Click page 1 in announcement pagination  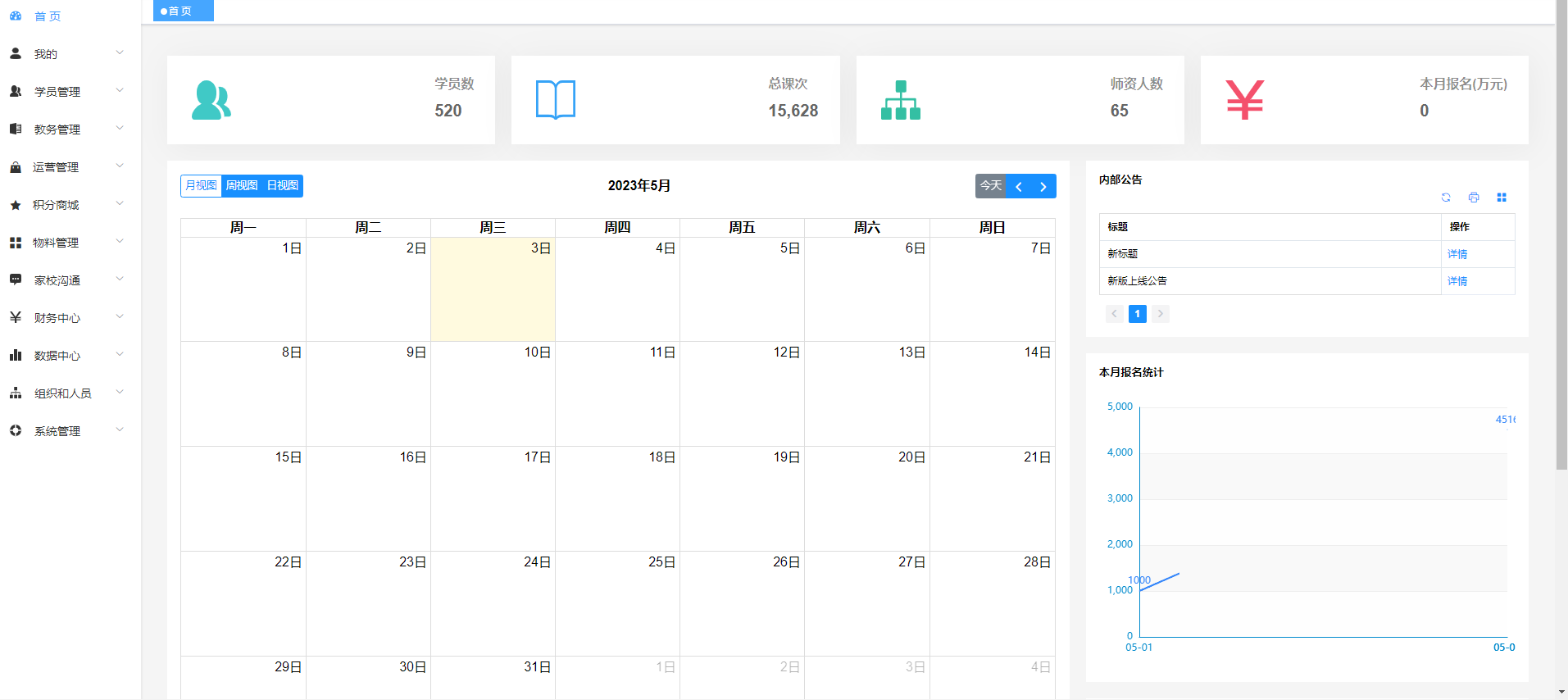[x=1138, y=314]
